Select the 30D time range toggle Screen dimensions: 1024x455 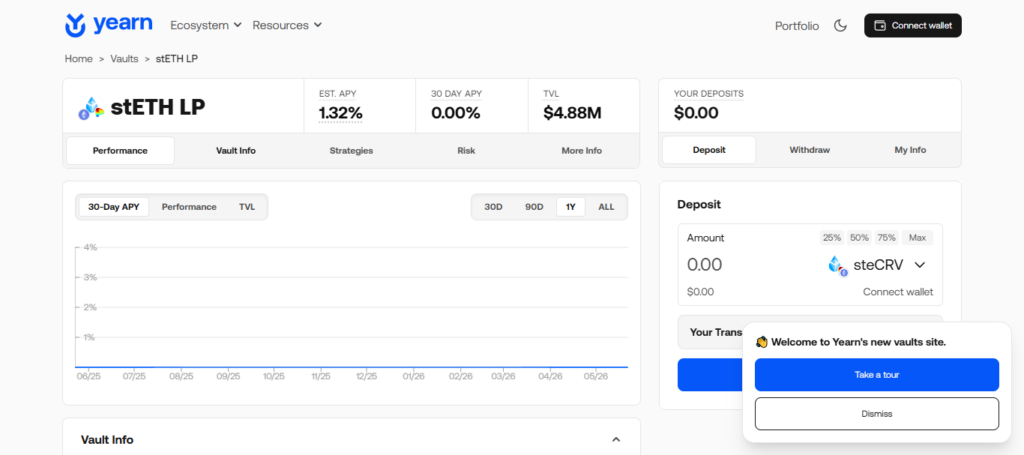(493, 207)
